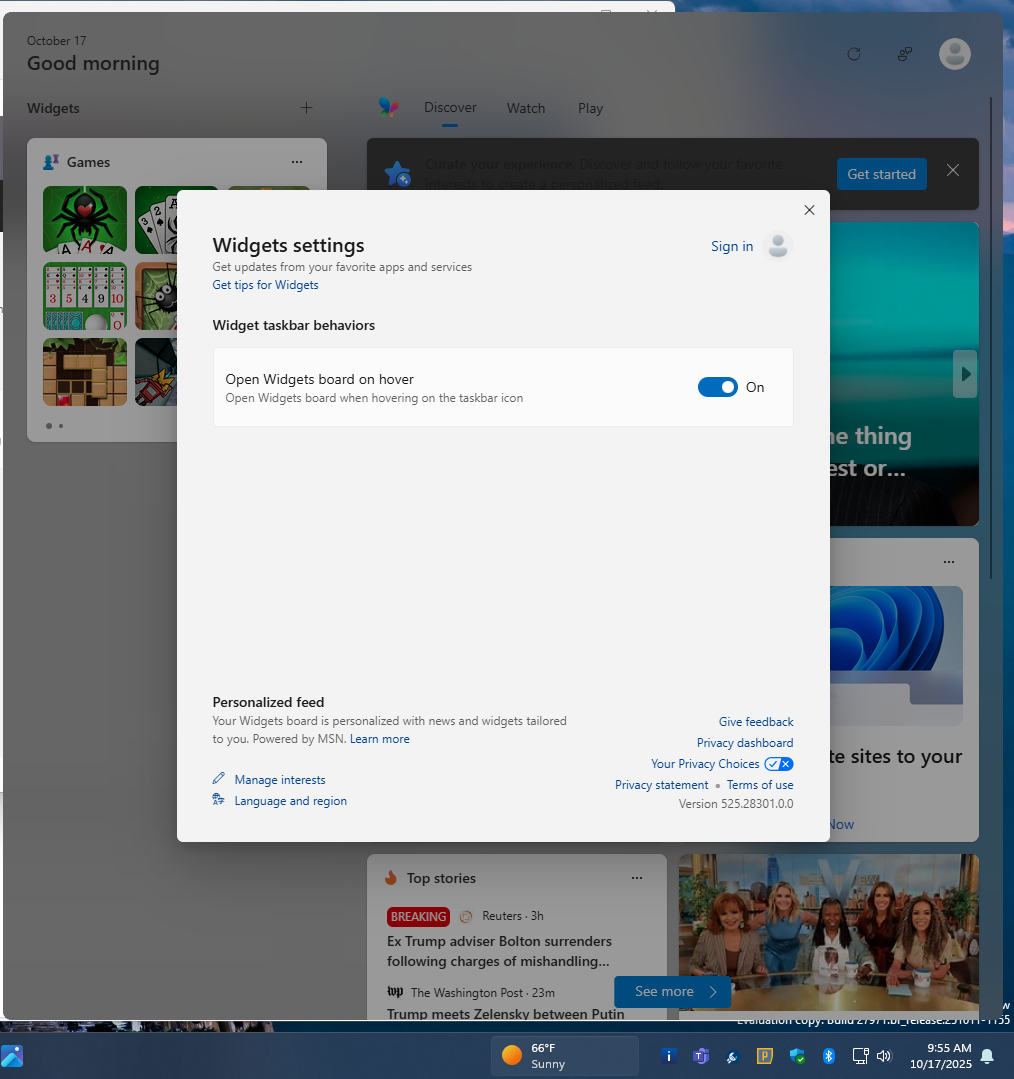Click the Manage interests pencil icon
The height and width of the screenshot is (1079, 1014).
[219, 779]
